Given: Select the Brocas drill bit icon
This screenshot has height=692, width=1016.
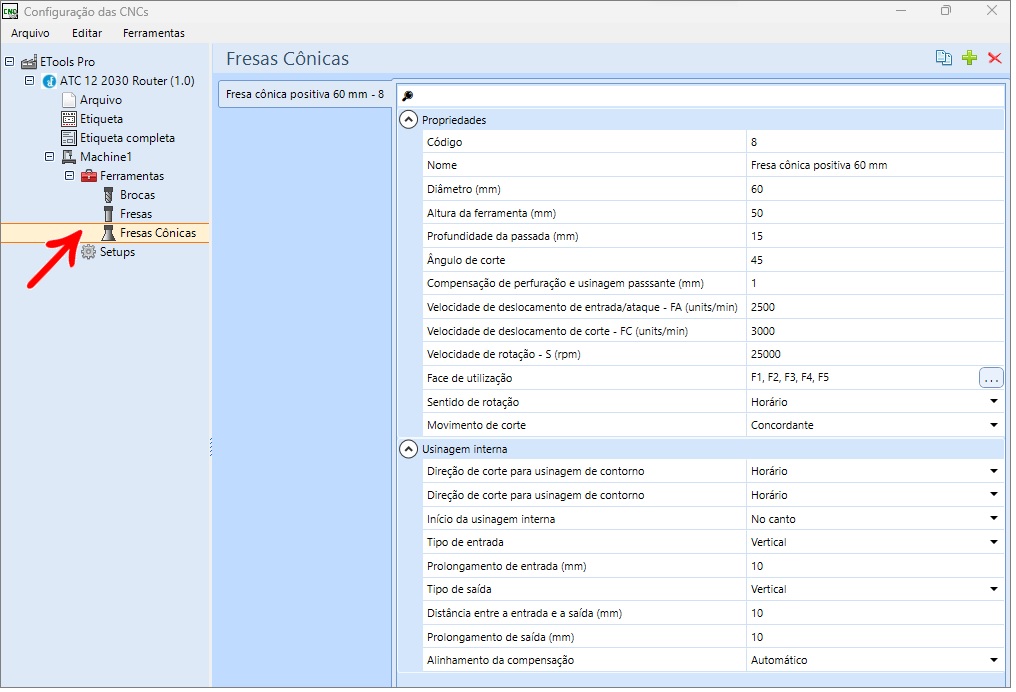Looking at the screenshot, I should click(109, 195).
